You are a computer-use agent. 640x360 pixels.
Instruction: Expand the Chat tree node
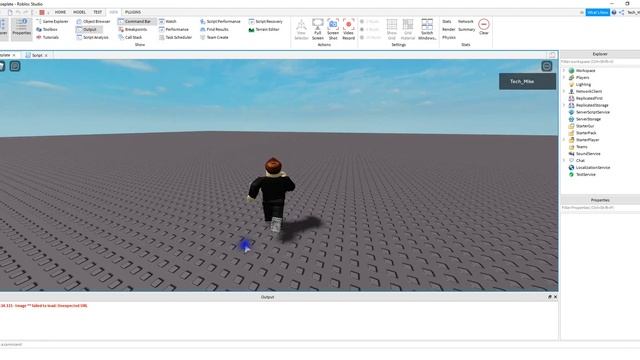[564, 160]
